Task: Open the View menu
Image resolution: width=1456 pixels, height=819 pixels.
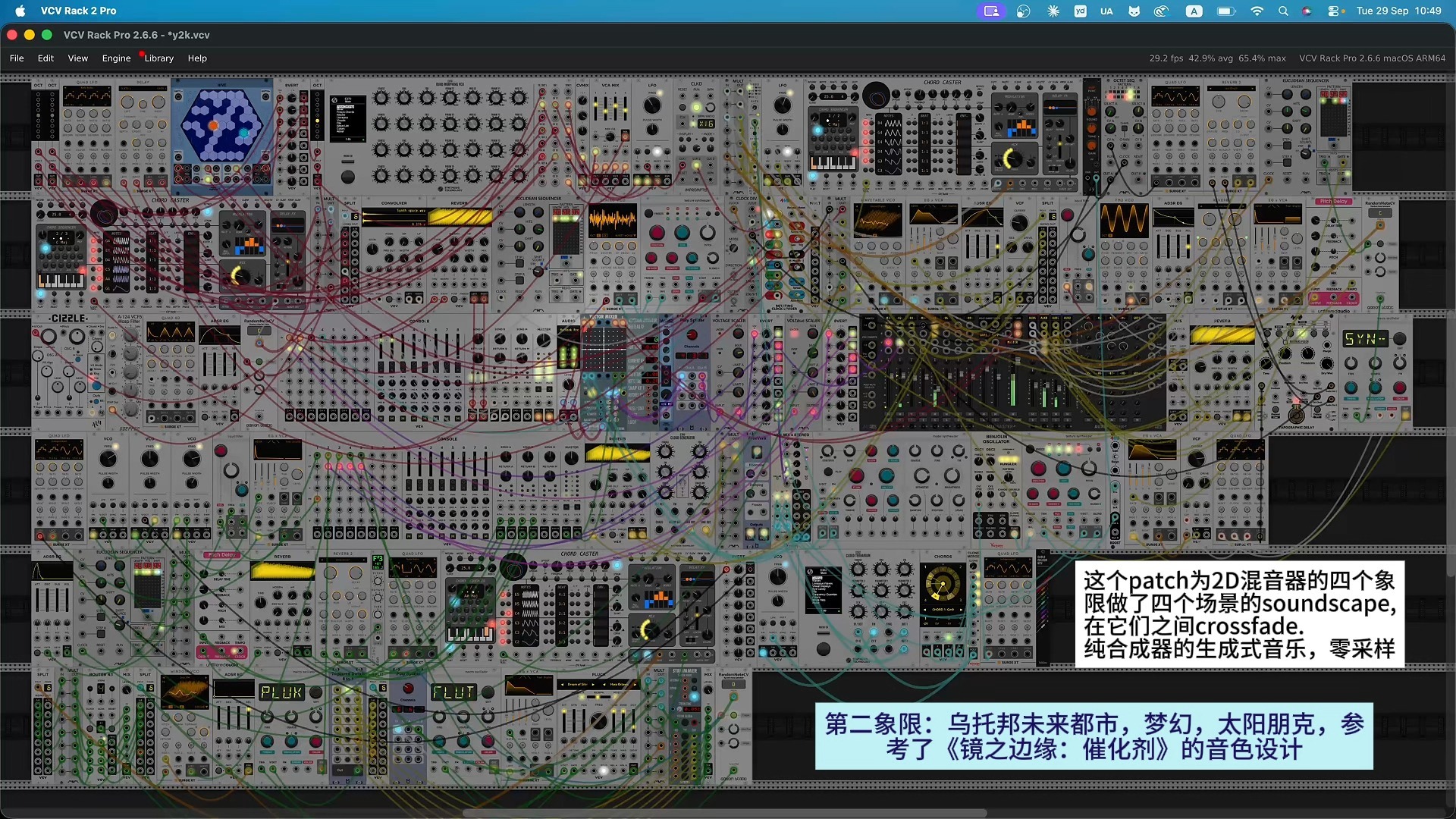Action: 77,58
